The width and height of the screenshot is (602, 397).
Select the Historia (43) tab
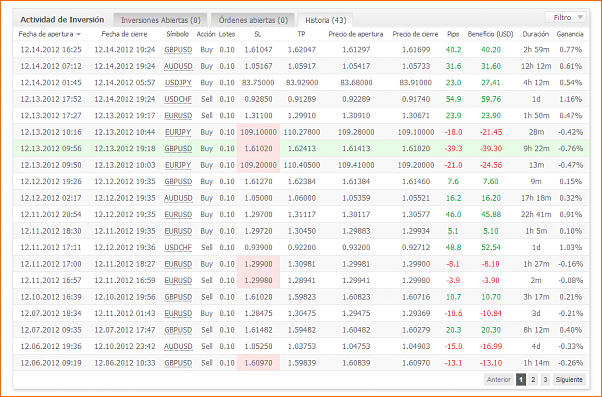pos(326,20)
